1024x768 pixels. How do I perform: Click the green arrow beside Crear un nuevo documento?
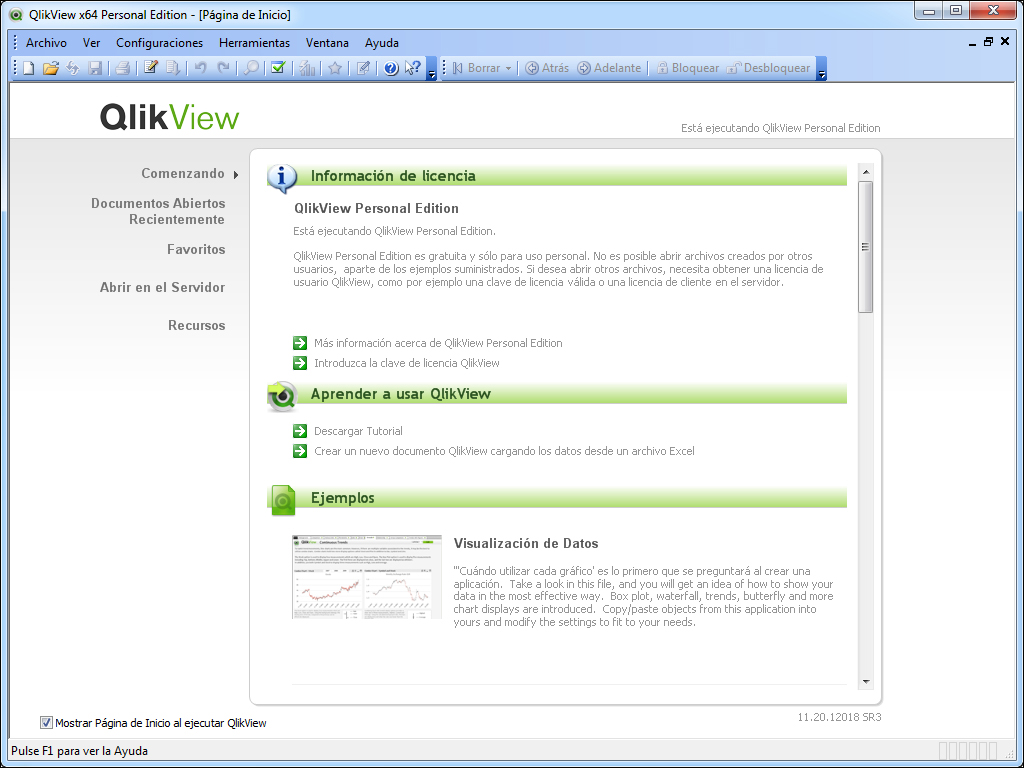point(300,451)
